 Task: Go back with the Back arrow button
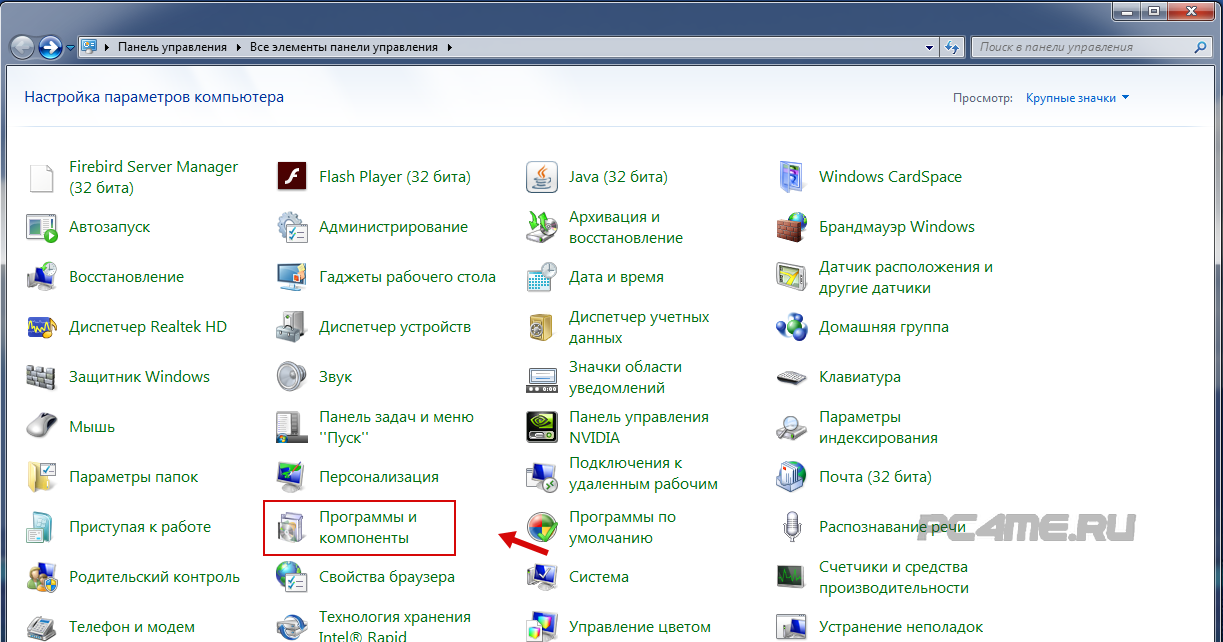point(22,47)
